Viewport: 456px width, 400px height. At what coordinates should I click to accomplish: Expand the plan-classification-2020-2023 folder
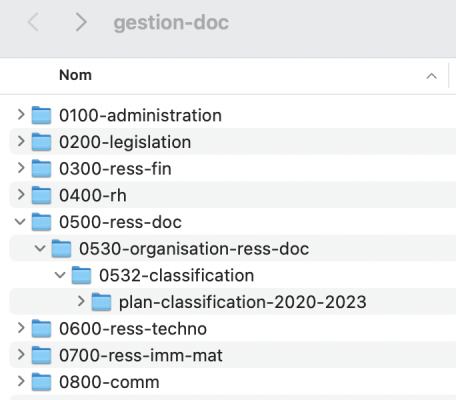point(81,301)
